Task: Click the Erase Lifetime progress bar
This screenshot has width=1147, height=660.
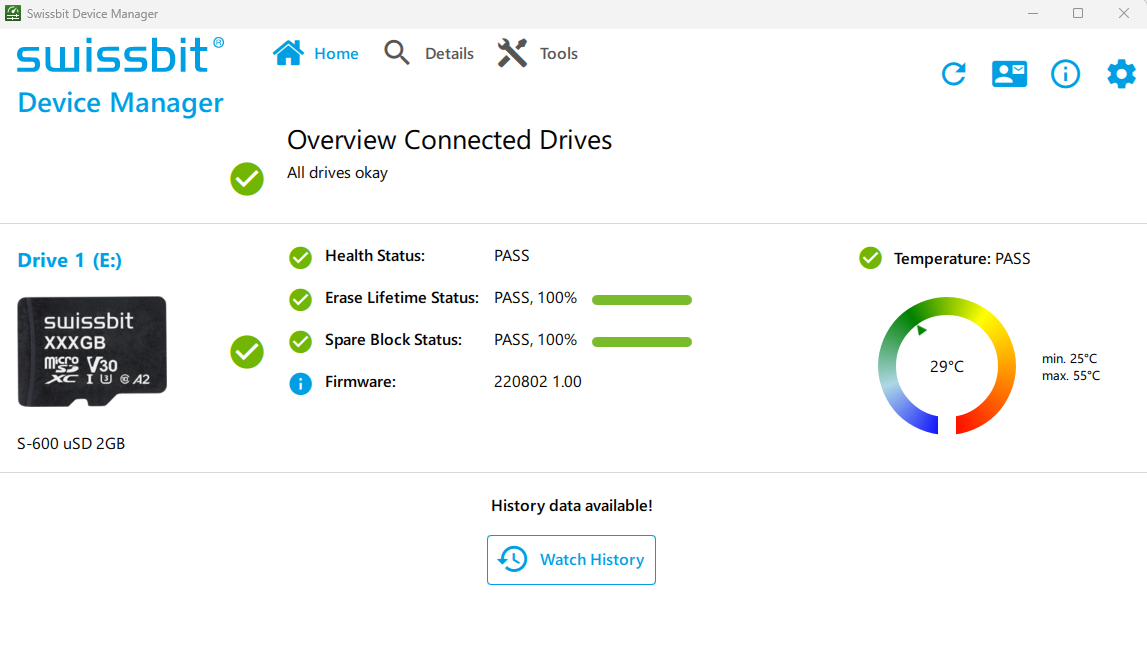Action: tap(641, 300)
